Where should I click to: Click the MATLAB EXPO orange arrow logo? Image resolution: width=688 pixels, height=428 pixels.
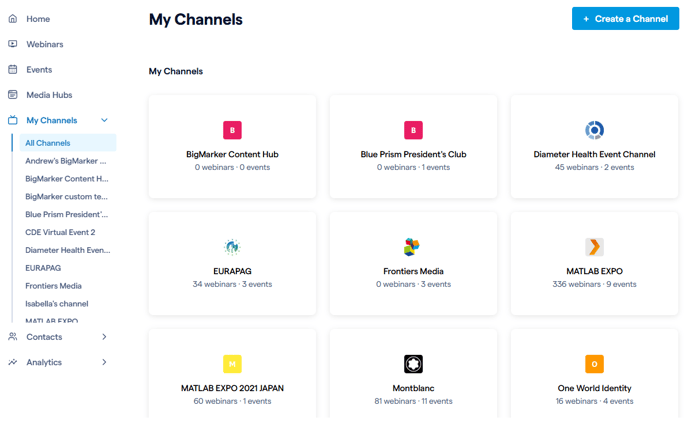pyautogui.click(x=595, y=247)
